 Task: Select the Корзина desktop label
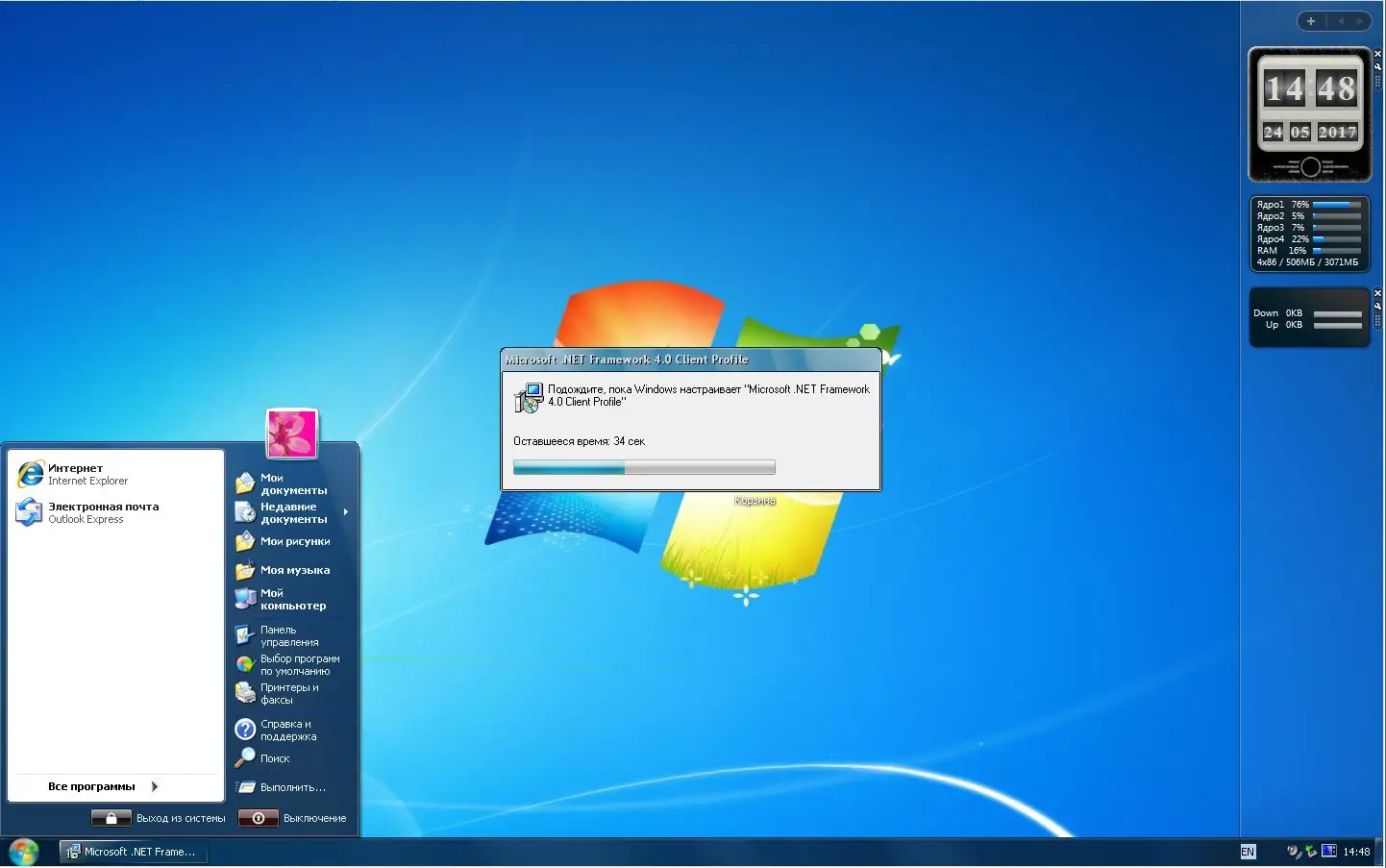(x=755, y=501)
